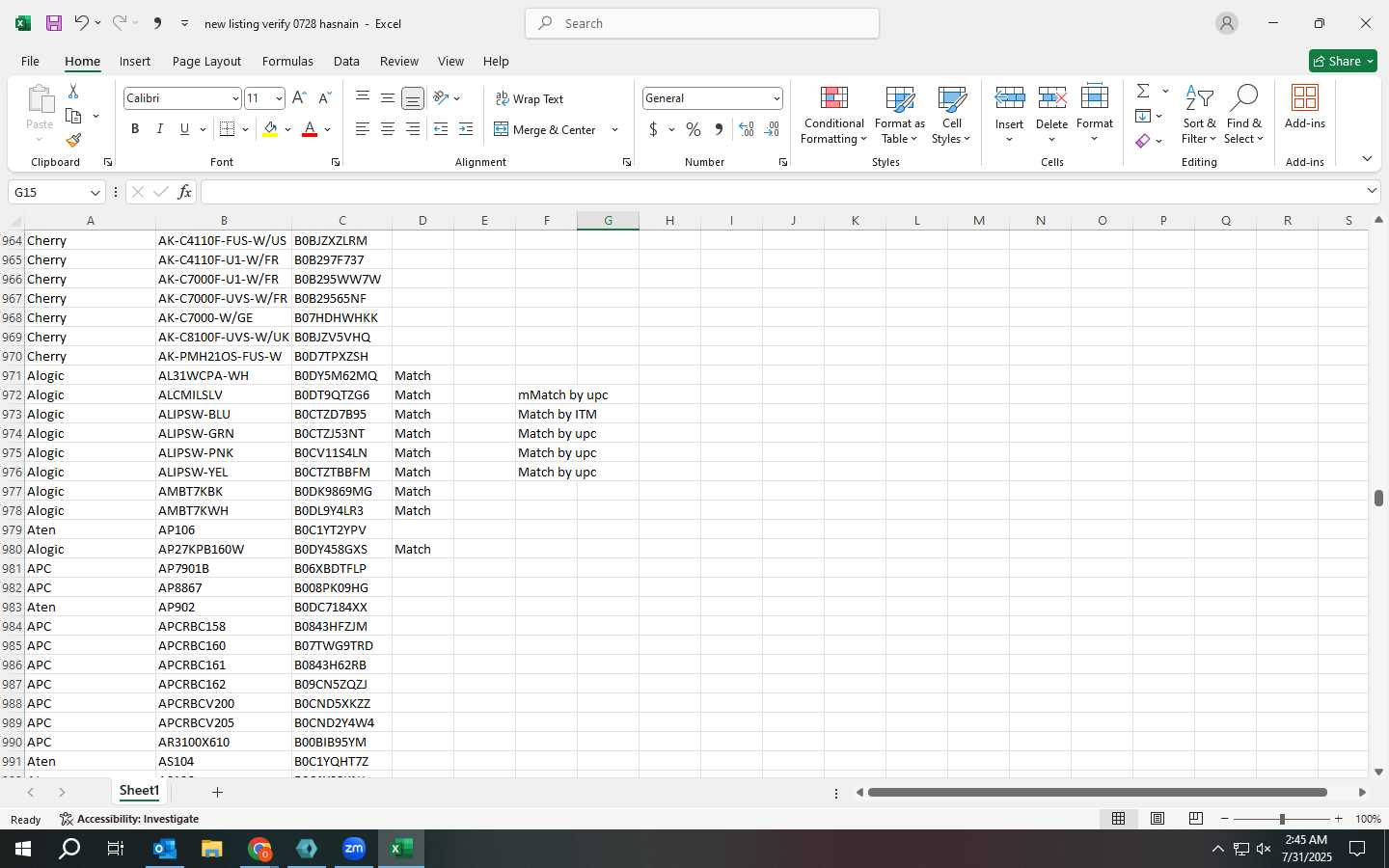Undo the last action

pyautogui.click(x=82, y=23)
